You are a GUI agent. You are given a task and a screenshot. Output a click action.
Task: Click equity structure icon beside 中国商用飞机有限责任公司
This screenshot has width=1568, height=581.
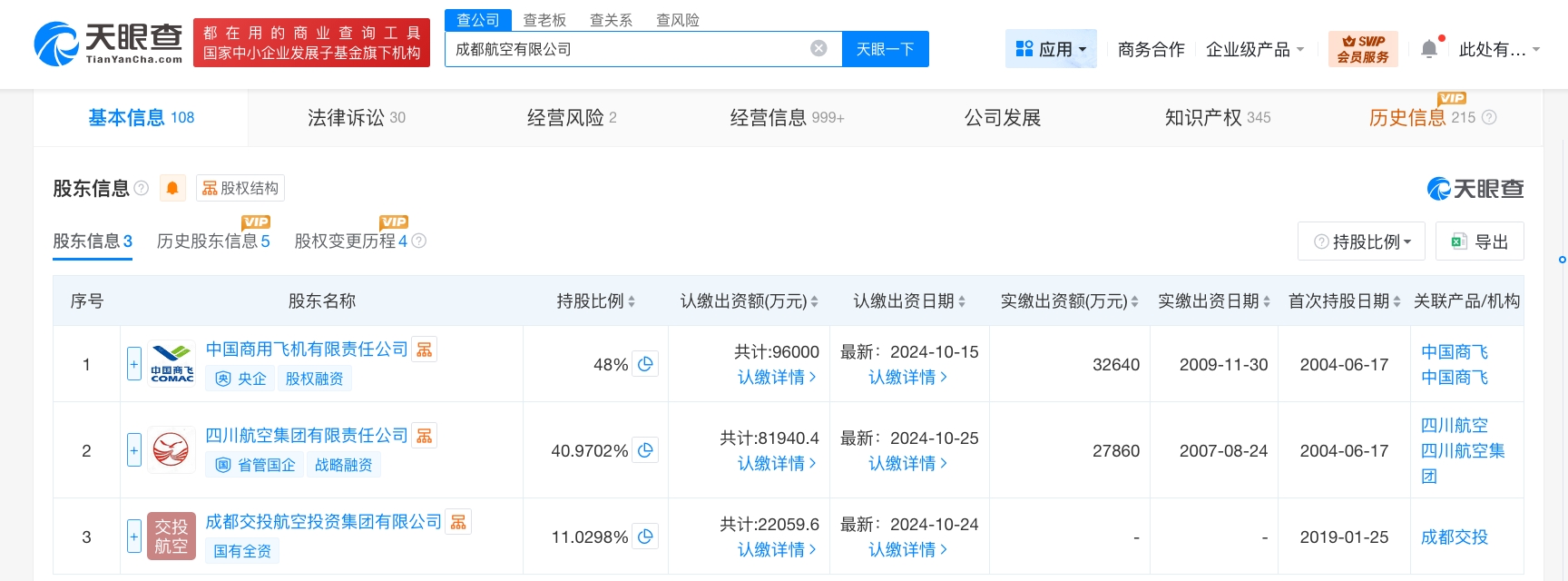(x=424, y=350)
